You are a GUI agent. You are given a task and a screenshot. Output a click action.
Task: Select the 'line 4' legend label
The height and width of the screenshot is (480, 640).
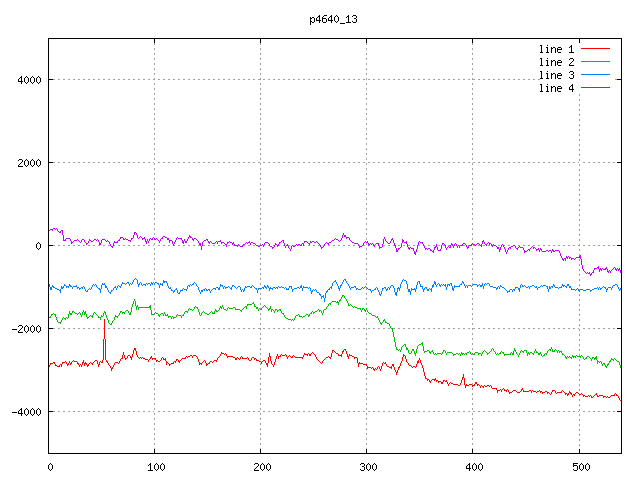point(556,89)
